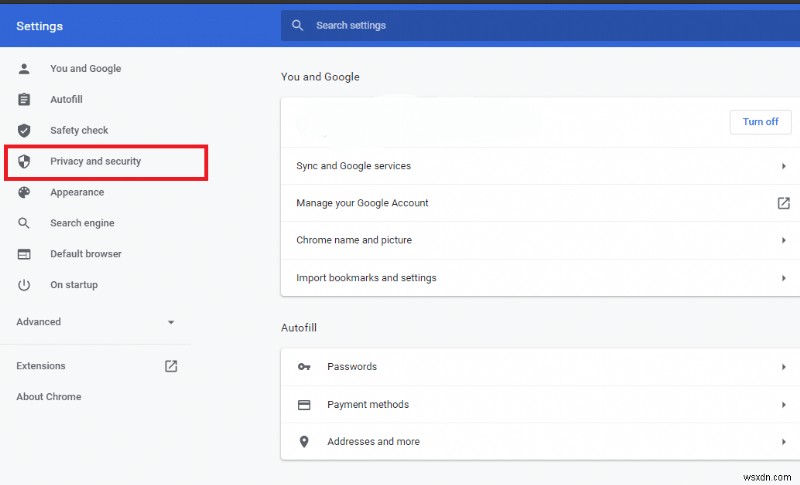Open Manage your Google Account link
The width and height of the screenshot is (800, 485).
click(x=784, y=203)
